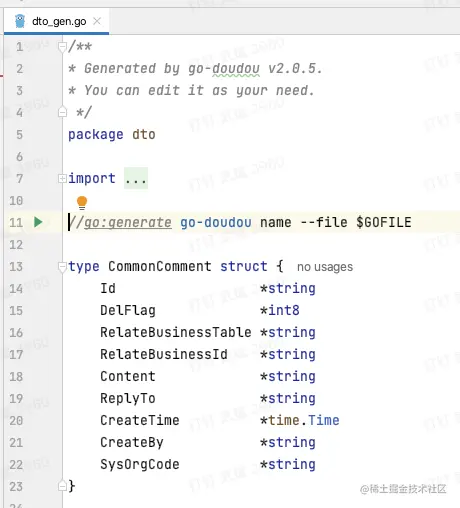460x508 pixels.
Task: Switch to the dto_gen.go tab
Action: click(x=57, y=21)
